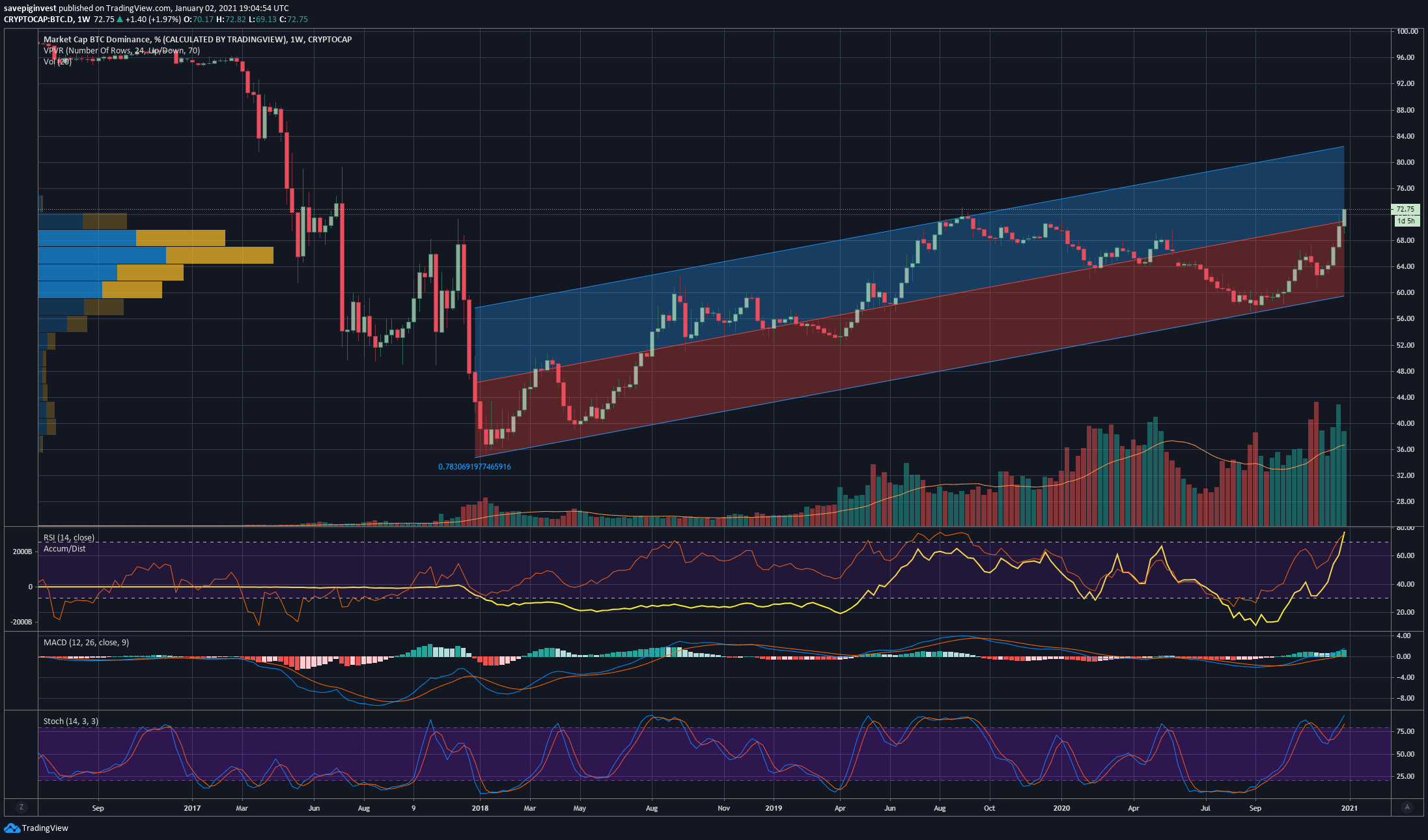Image resolution: width=1428 pixels, height=840 pixels.
Task: Click the TradingView cloud logo
Action: pos(11,828)
